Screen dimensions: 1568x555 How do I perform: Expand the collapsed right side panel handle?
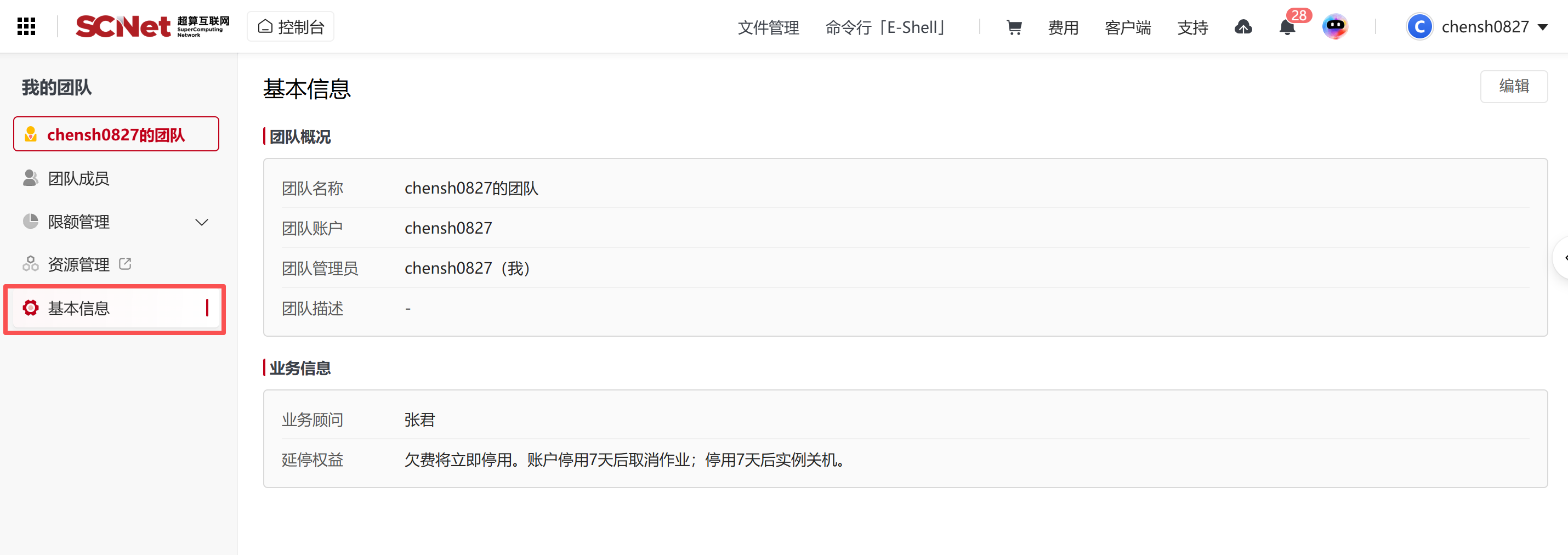point(1563,258)
